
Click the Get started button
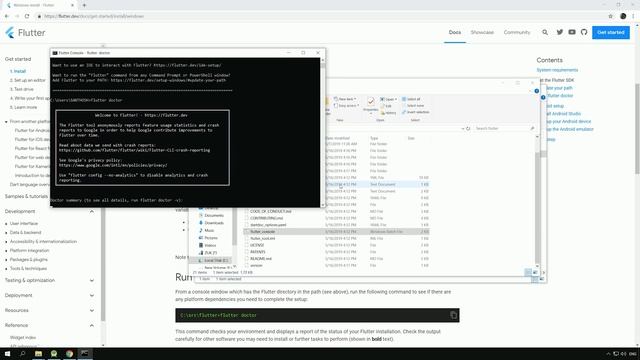coord(611,32)
